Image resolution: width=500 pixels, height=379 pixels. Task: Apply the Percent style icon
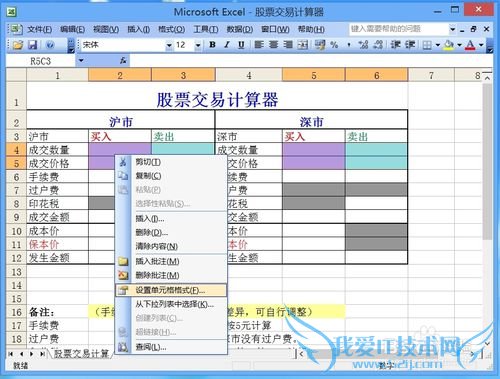click(x=334, y=45)
